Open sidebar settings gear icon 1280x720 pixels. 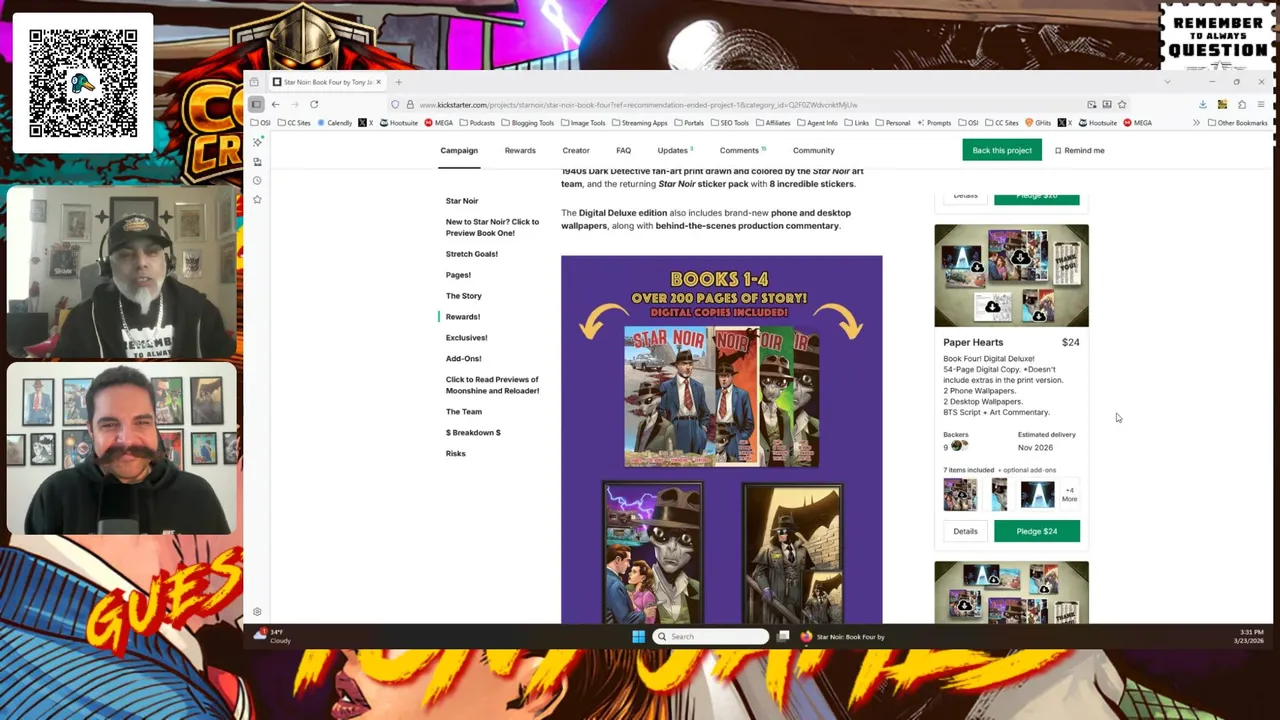[257, 612]
